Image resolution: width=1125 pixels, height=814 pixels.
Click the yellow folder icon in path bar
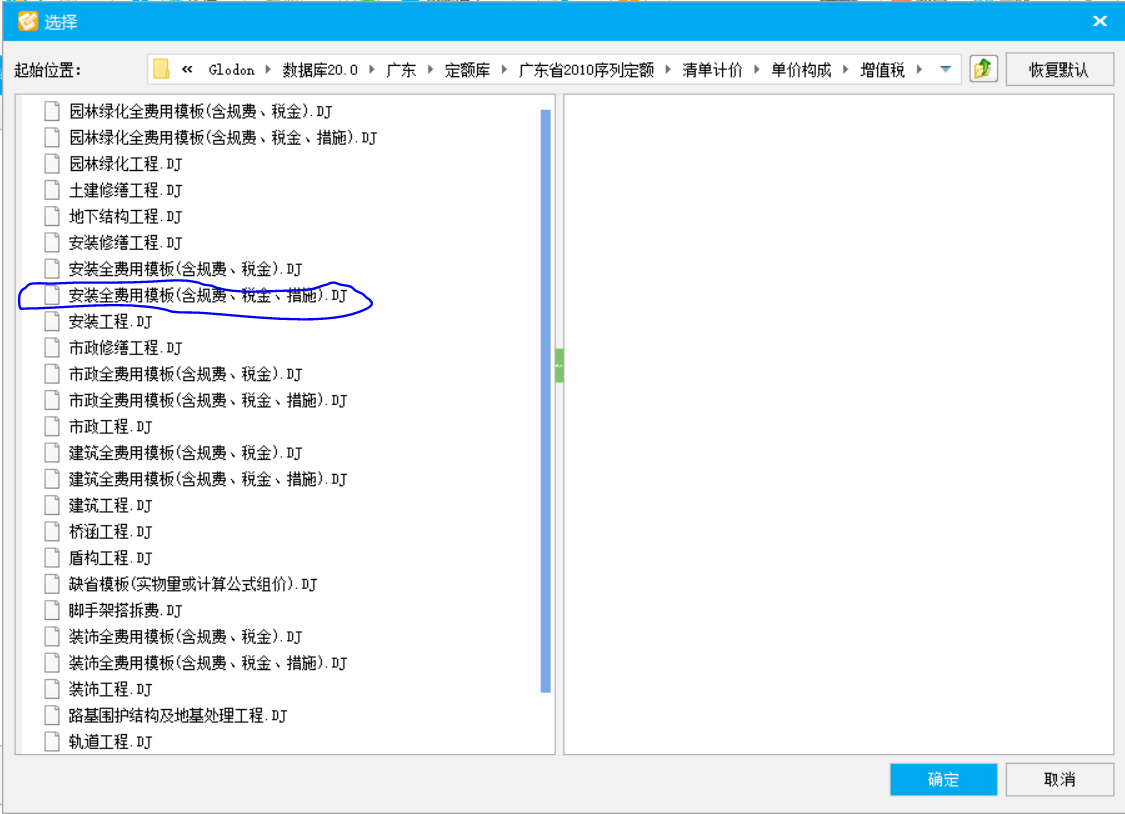(161, 69)
